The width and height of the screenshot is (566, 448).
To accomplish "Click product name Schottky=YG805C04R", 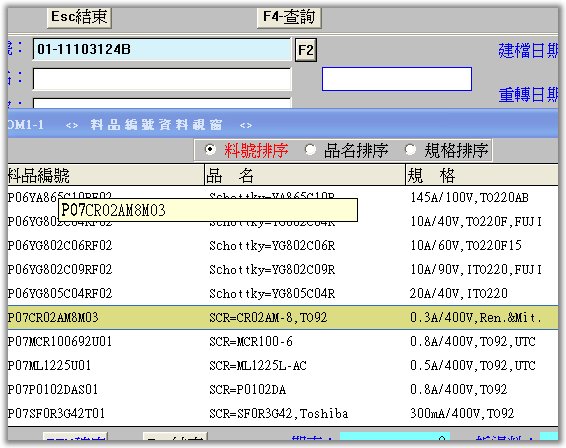I will 272,293.
